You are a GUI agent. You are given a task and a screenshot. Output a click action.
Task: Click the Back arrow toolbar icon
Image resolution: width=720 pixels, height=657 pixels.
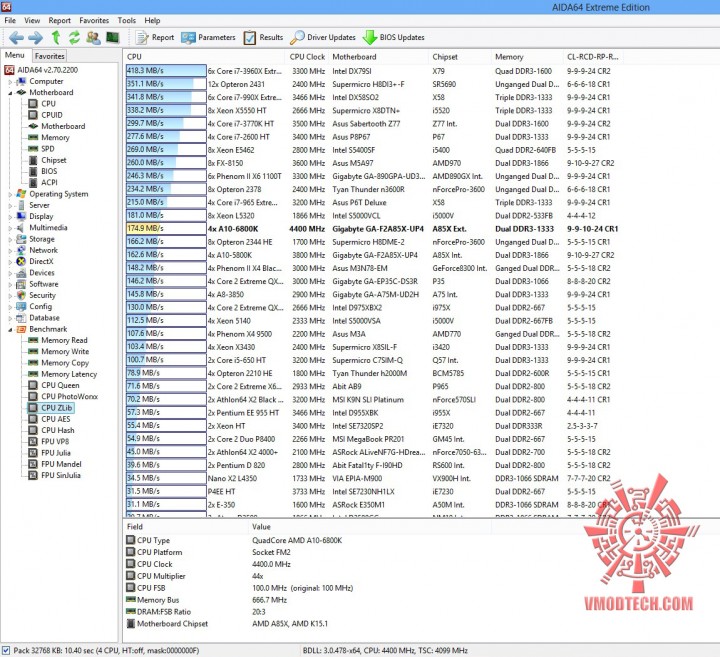16,37
